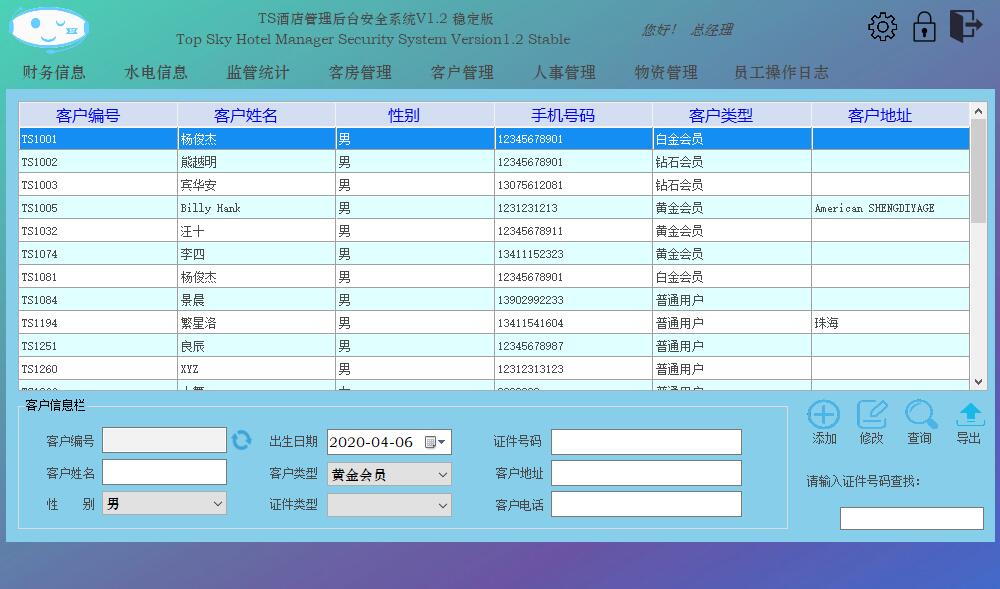The image size is (1000, 589).
Task: Click the 证件号码 search input field
Action: [911, 518]
